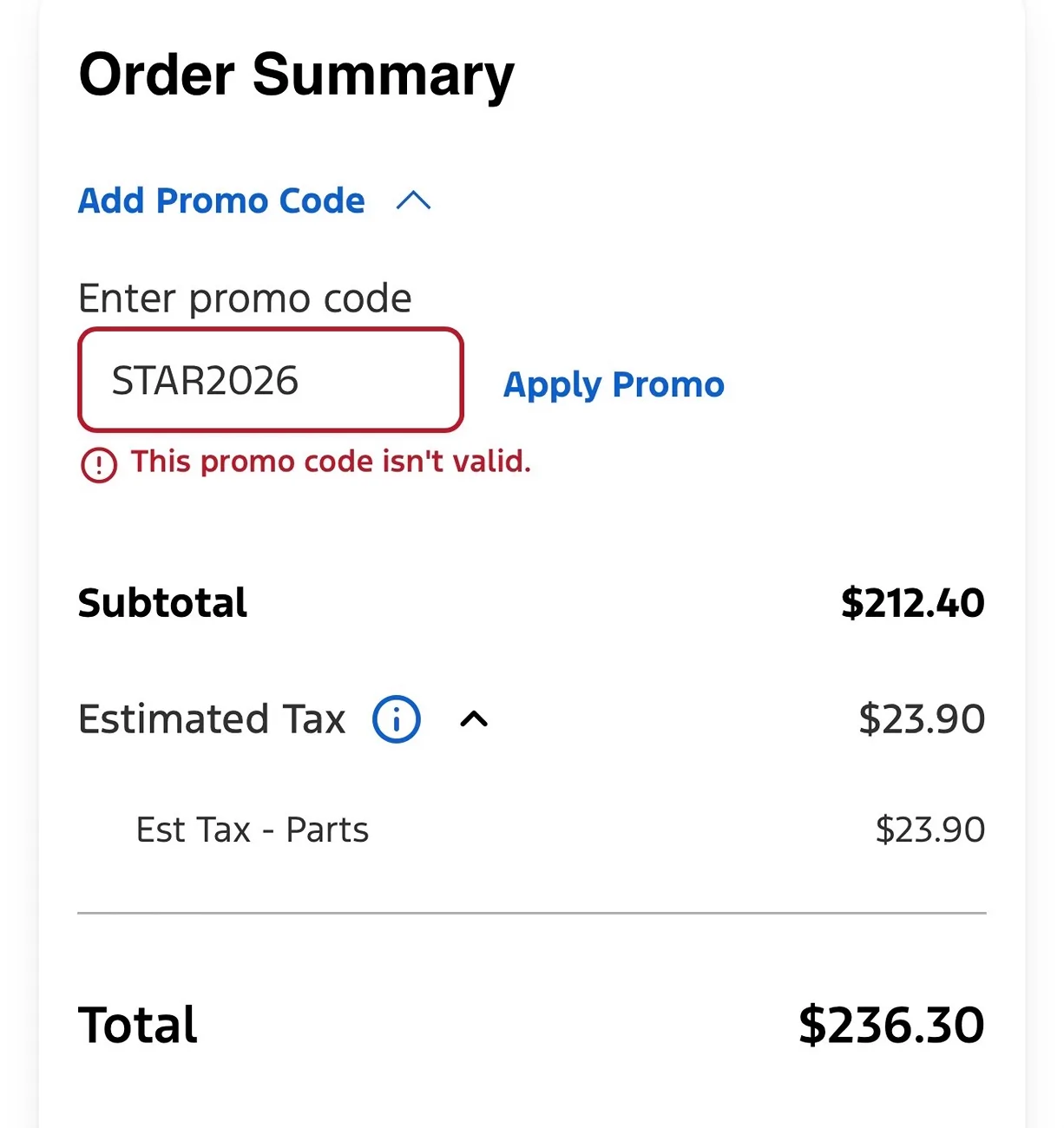Collapse the Estimated Tax breakdown chevron
The width and height of the screenshot is (1064, 1128).
(474, 719)
